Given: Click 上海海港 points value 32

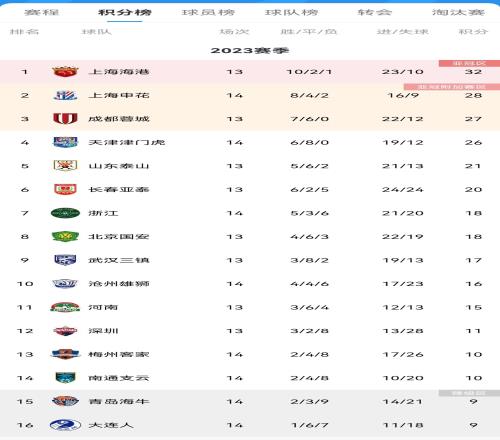Looking at the screenshot, I should [473, 72].
